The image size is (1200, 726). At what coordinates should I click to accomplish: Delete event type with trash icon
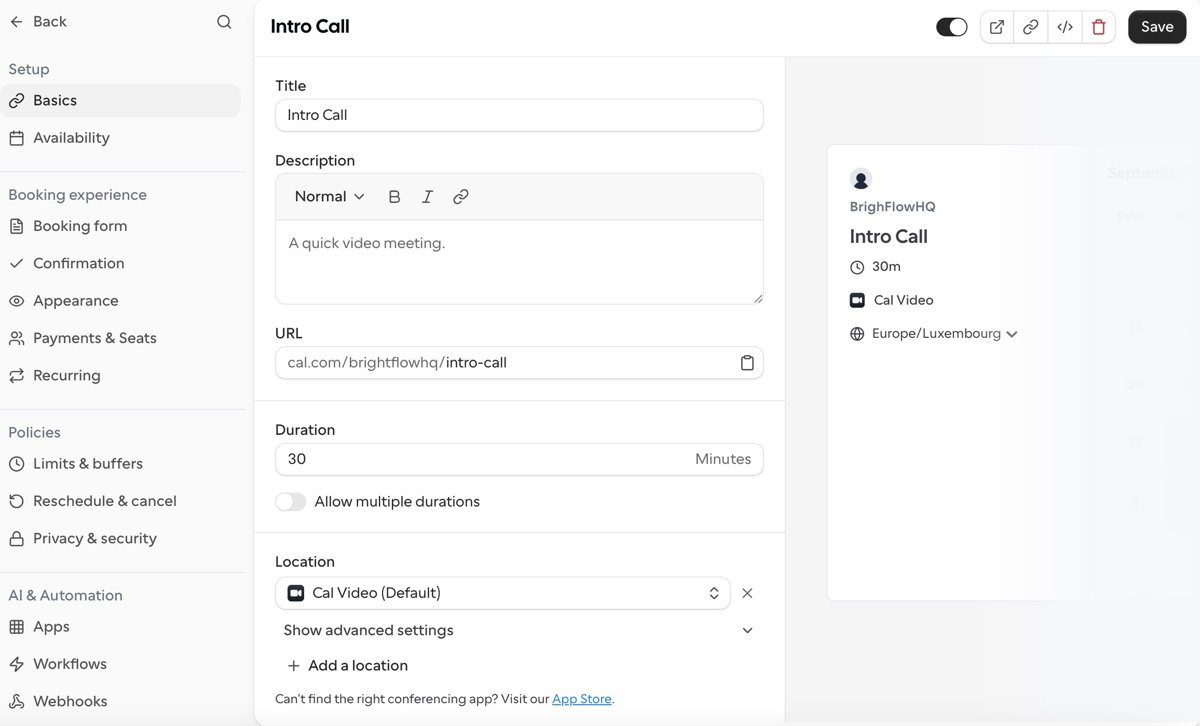(x=1099, y=27)
